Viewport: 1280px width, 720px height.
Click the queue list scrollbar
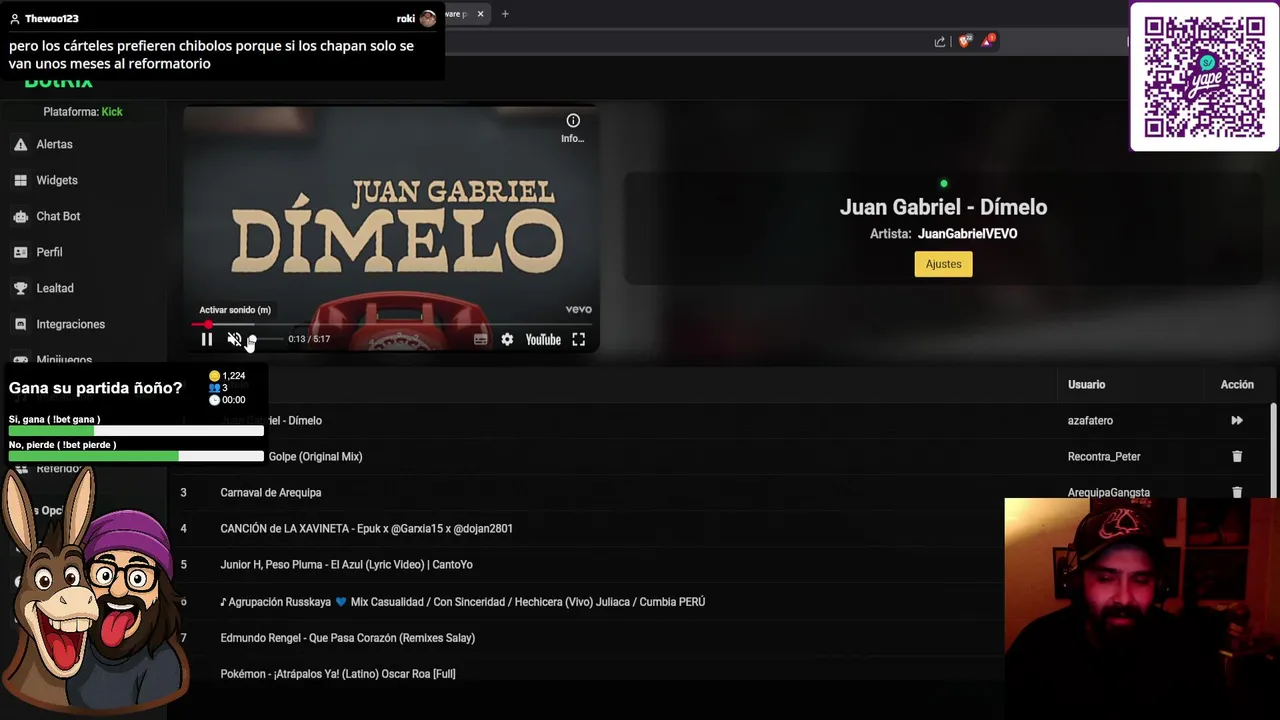1273,450
